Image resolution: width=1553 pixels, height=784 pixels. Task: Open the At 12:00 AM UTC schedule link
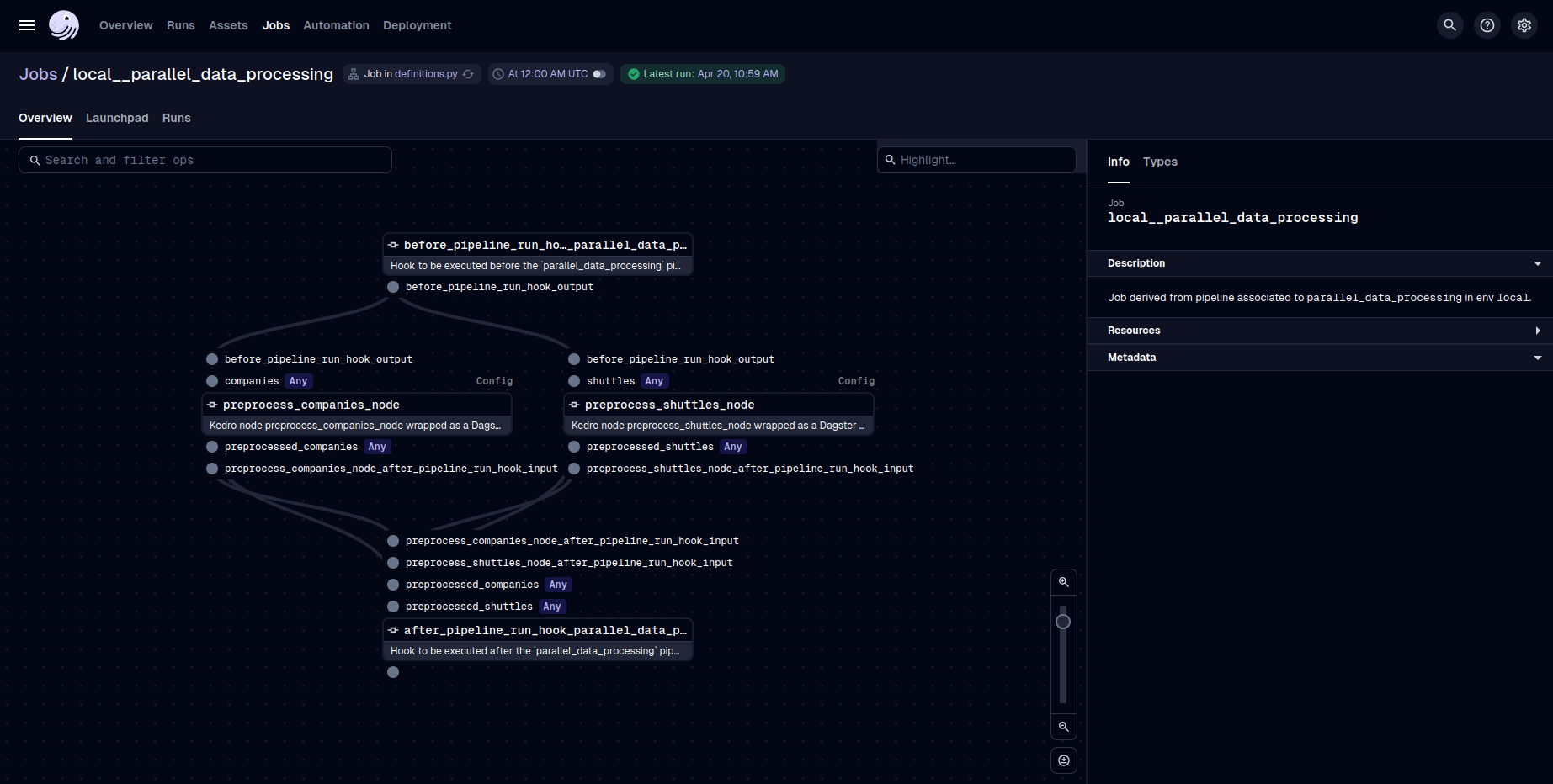[x=548, y=74]
